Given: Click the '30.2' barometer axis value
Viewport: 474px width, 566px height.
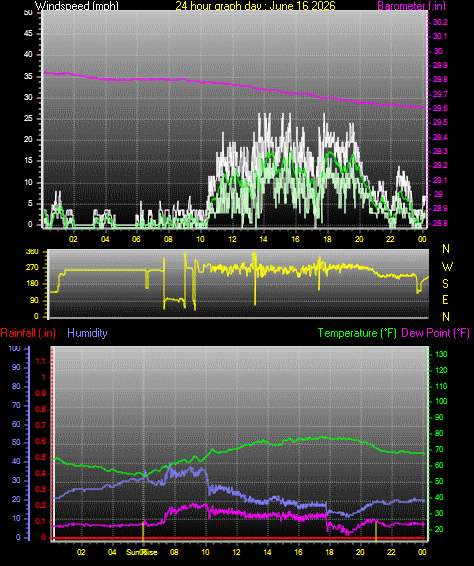Looking at the screenshot, I should [440, 22].
